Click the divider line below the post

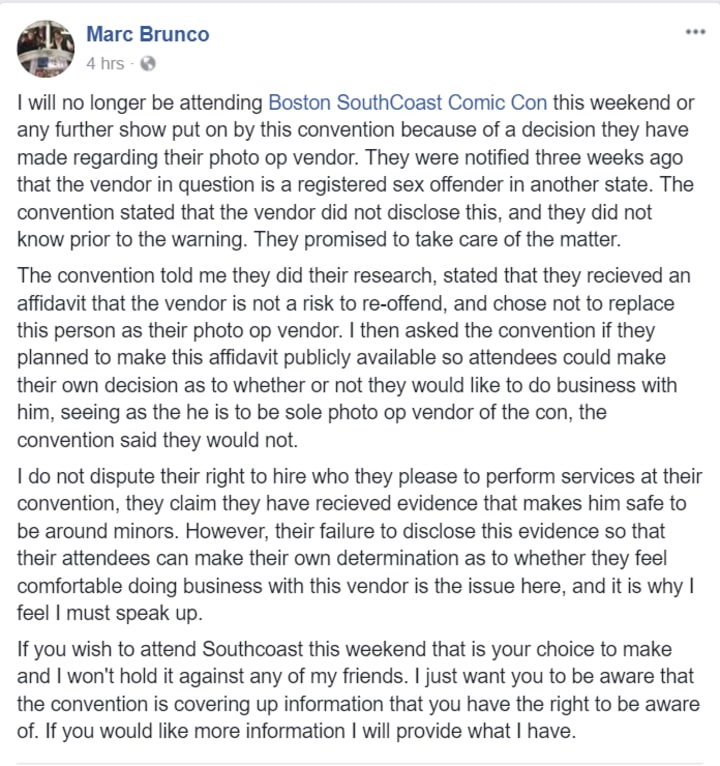[360, 764]
